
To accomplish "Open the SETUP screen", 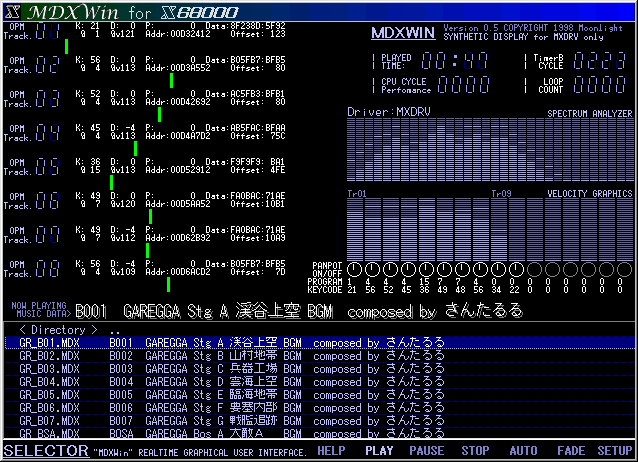I will point(614,451).
